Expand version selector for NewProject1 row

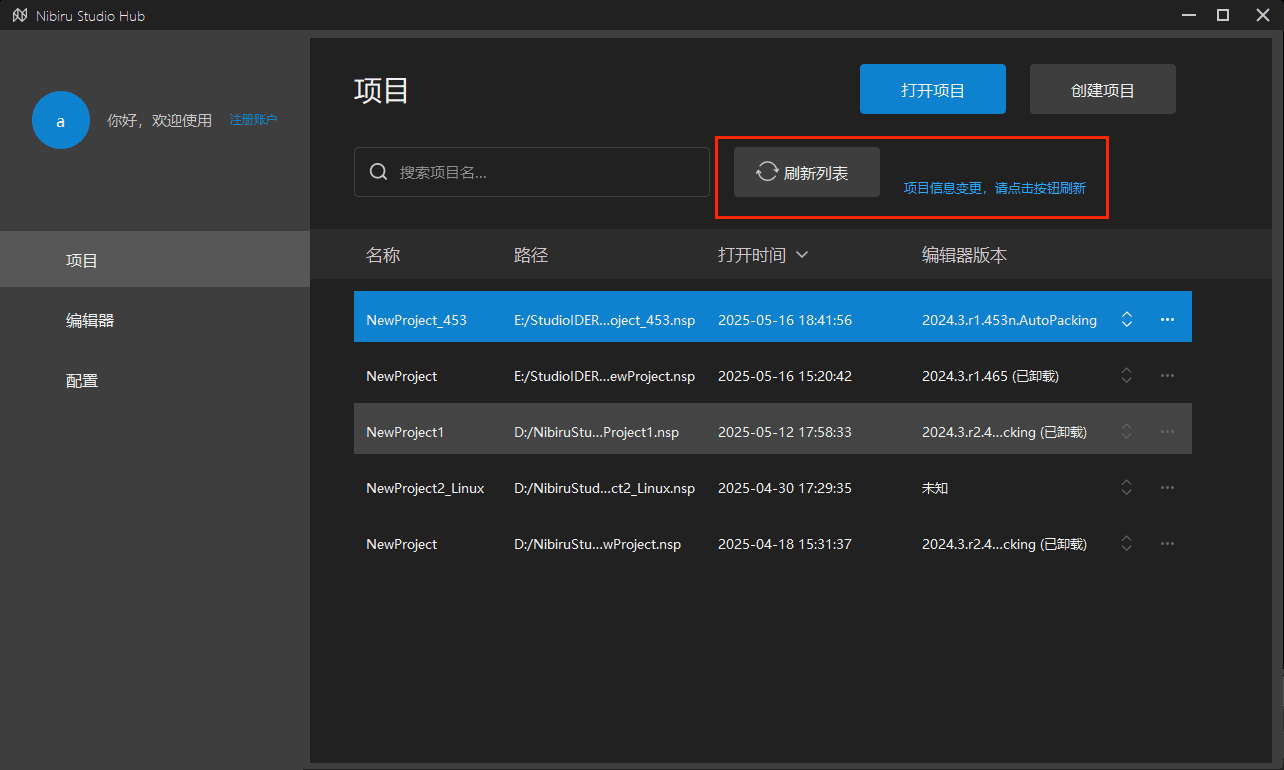[x=1127, y=432]
